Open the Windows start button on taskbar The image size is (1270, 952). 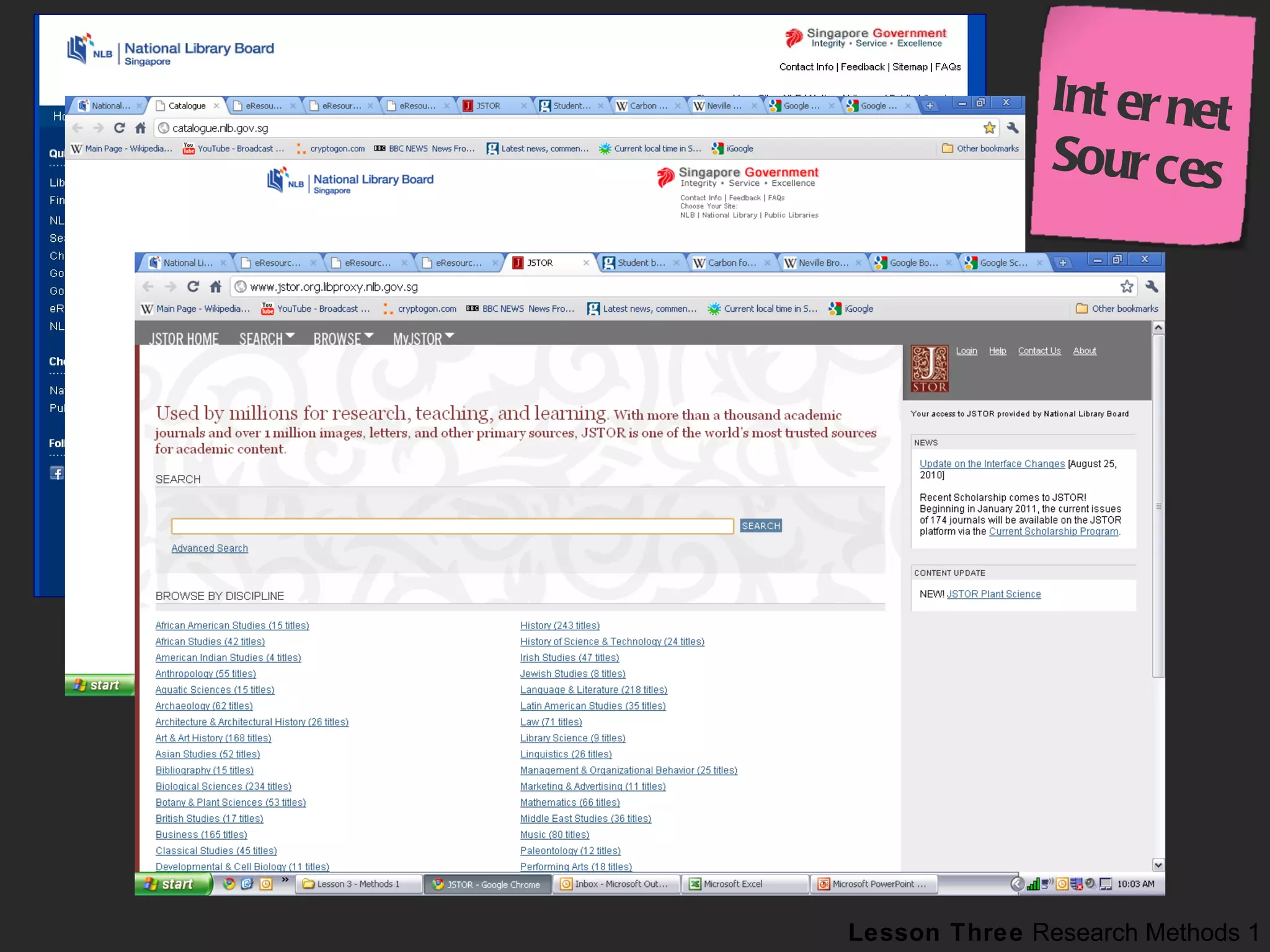pos(172,884)
